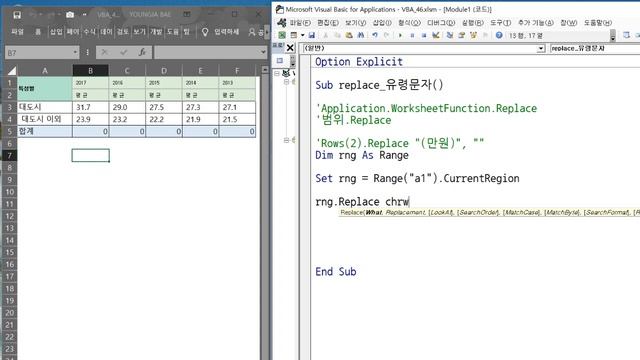This screenshot has width=640, height=360.
Task: Click the Insert Function fx icon
Action: (x=142, y=52)
